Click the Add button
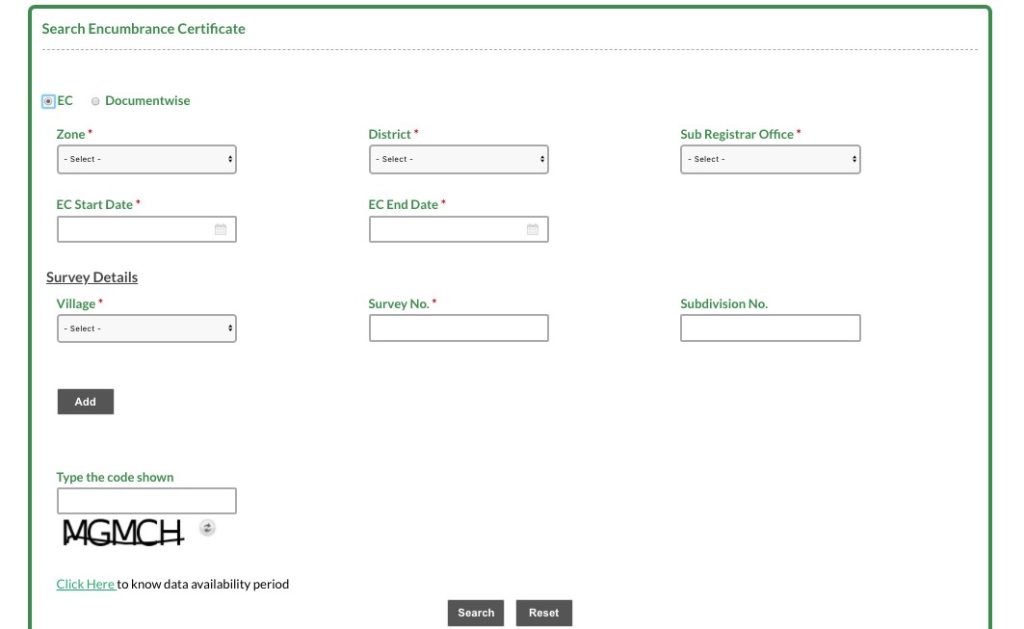1024x629 pixels. point(86,402)
